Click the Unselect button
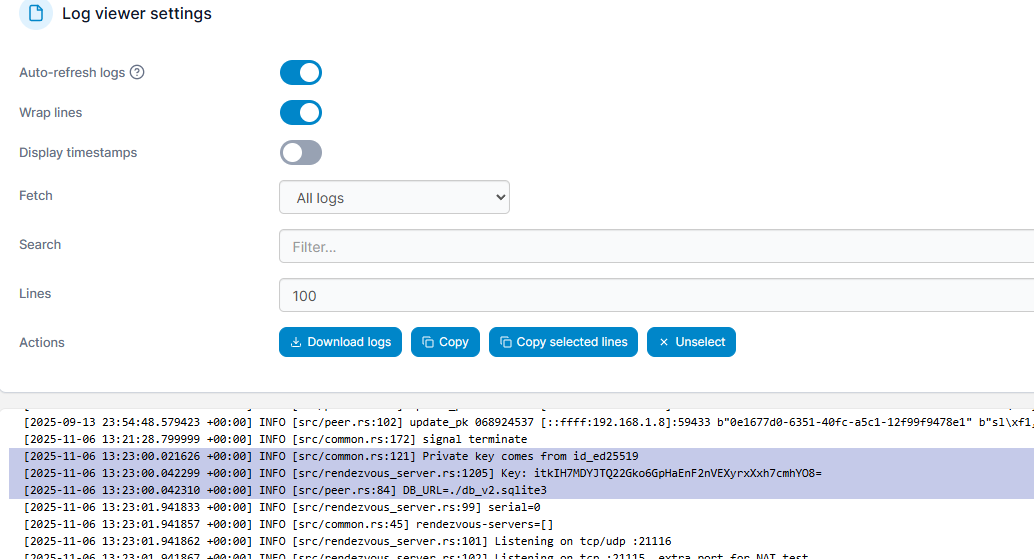Image resolution: width=1034 pixels, height=559 pixels. pos(691,342)
